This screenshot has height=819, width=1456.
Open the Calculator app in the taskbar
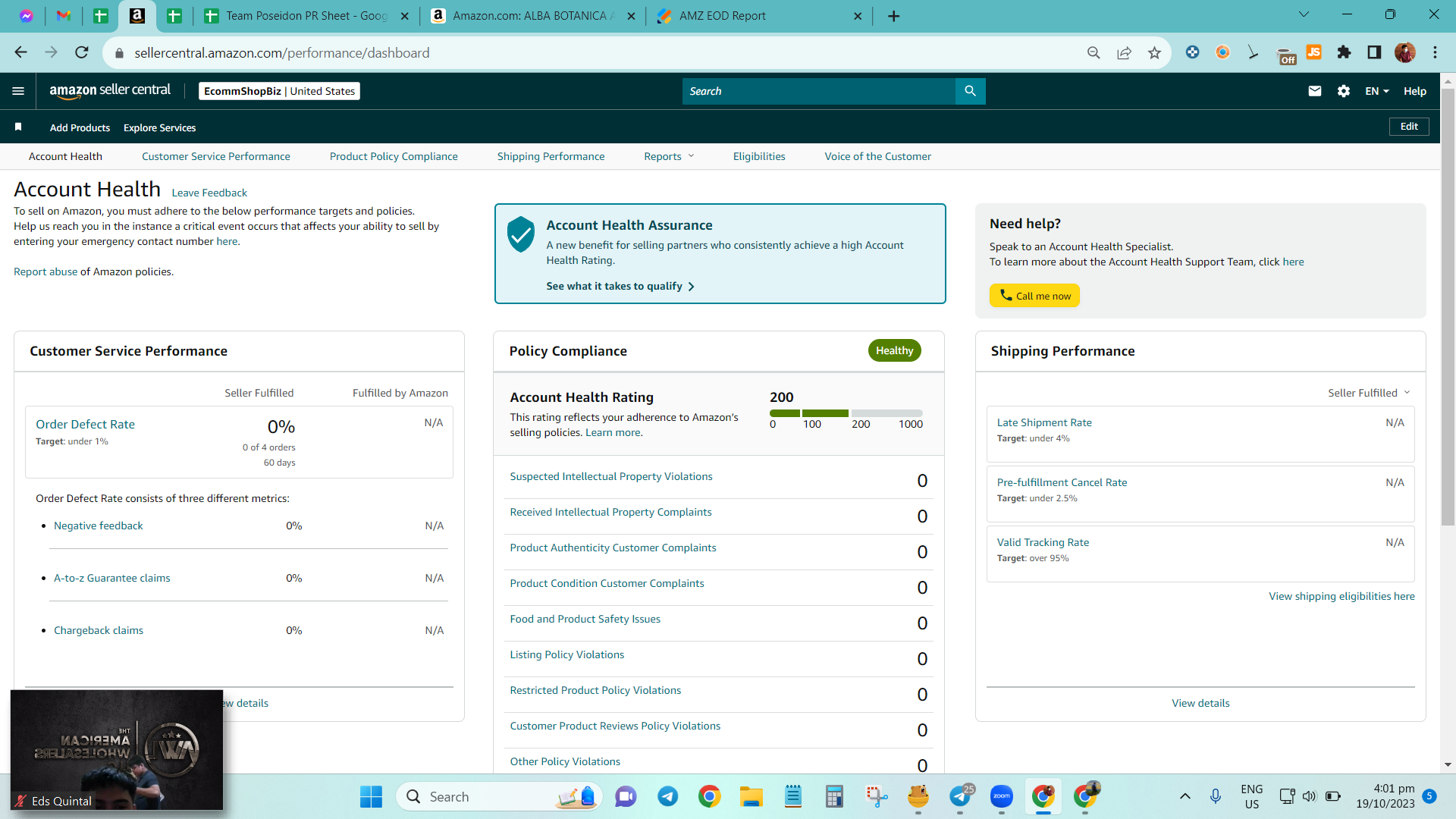coord(835,796)
